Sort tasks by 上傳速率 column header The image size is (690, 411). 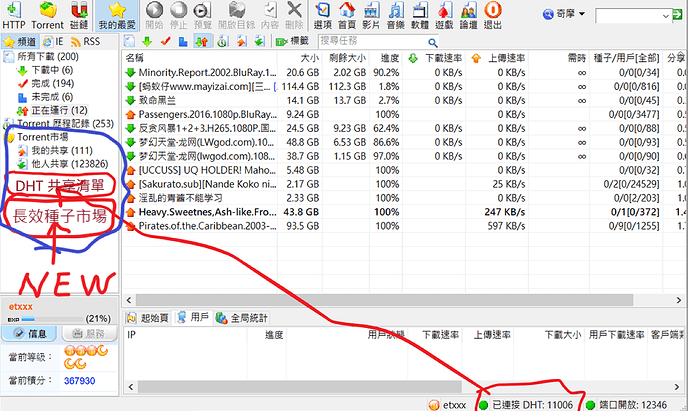pos(497,58)
